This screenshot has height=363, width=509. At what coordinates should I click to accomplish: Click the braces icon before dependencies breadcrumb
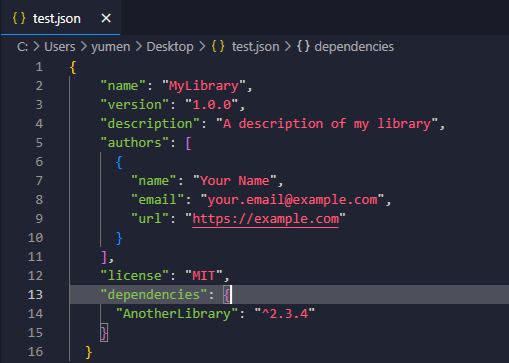[303, 47]
